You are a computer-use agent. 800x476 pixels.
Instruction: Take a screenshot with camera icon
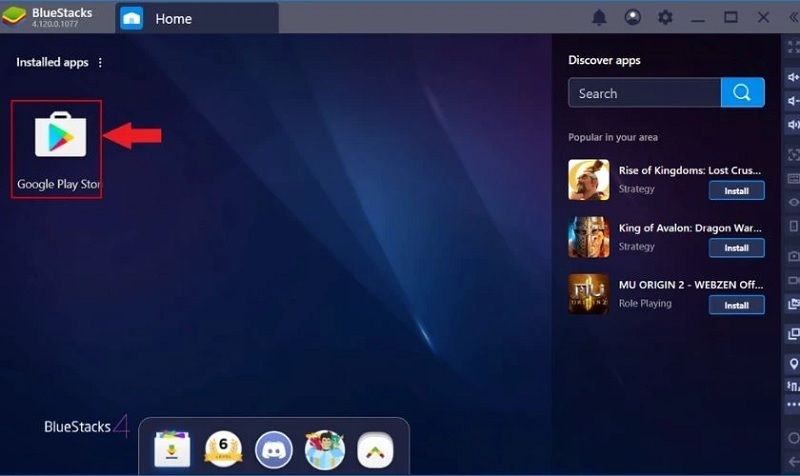[x=793, y=256]
